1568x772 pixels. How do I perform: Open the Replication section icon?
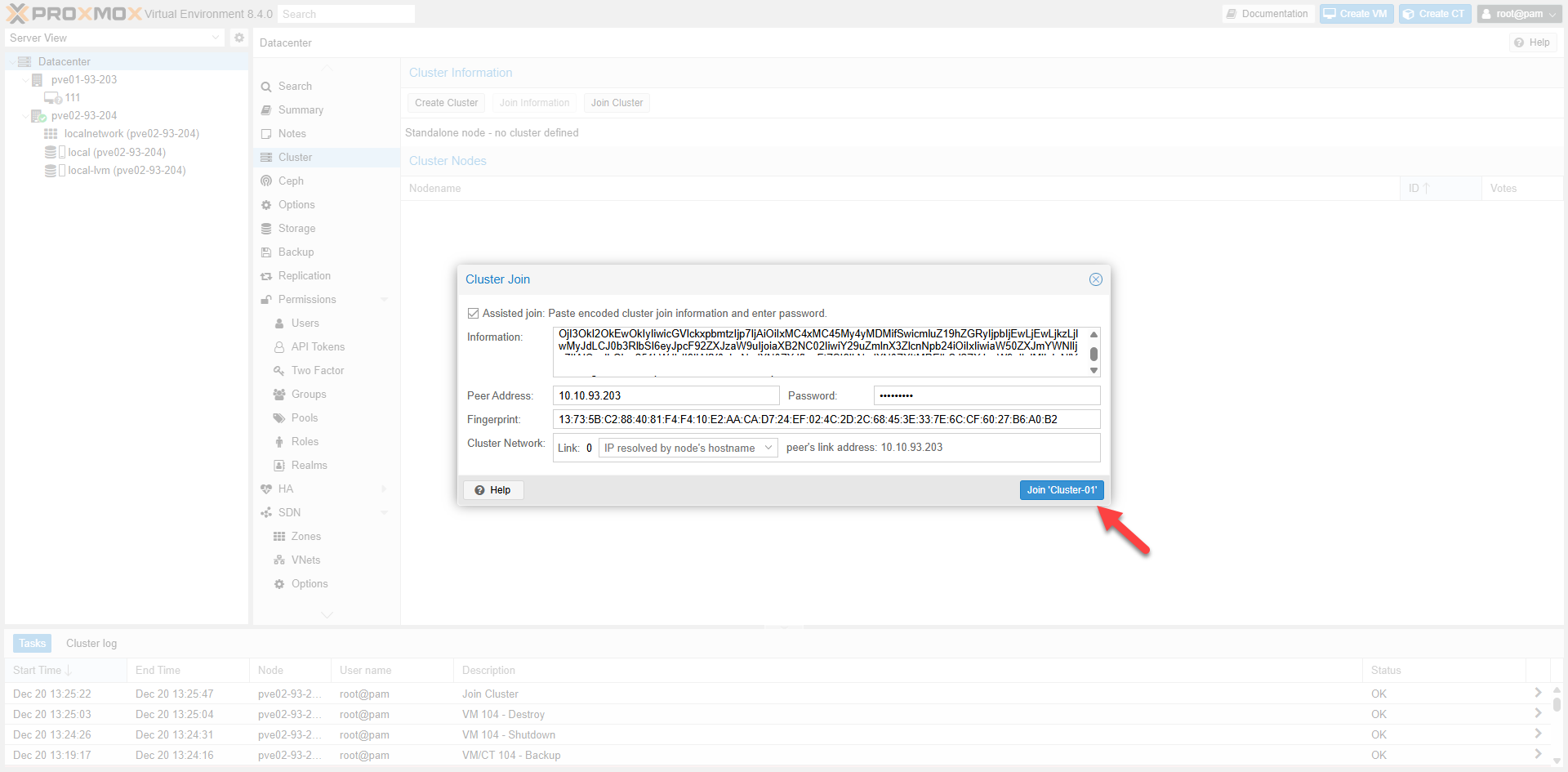[x=266, y=276]
